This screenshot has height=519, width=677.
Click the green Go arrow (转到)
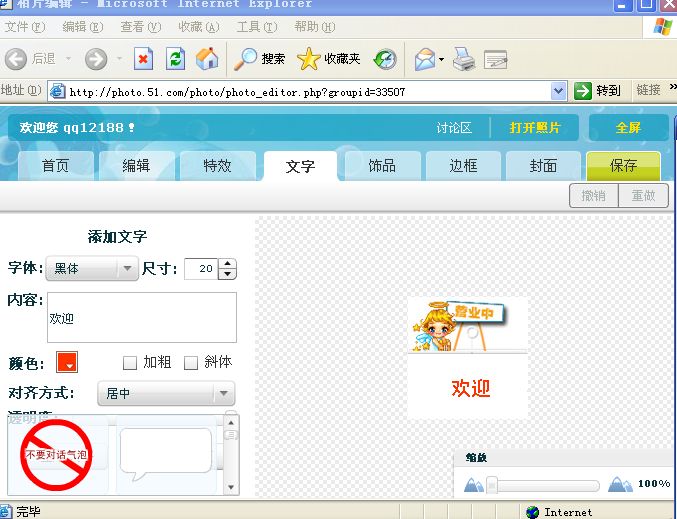pyautogui.click(x=582, y=91)
